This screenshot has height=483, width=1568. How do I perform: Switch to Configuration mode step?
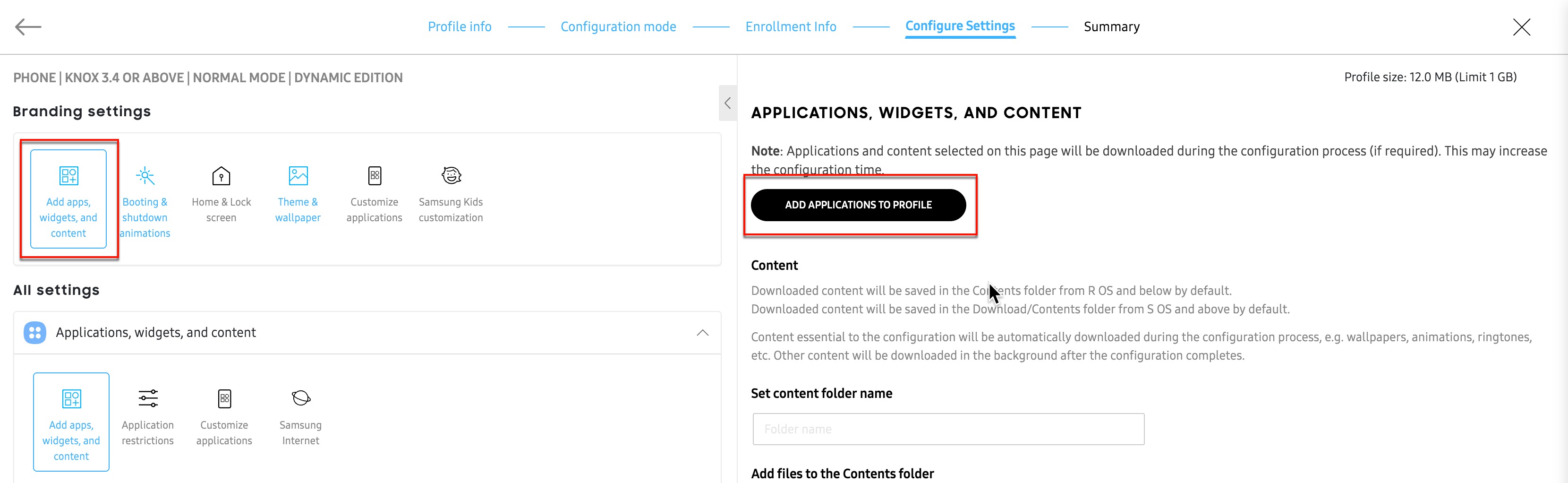coord(618,27)
